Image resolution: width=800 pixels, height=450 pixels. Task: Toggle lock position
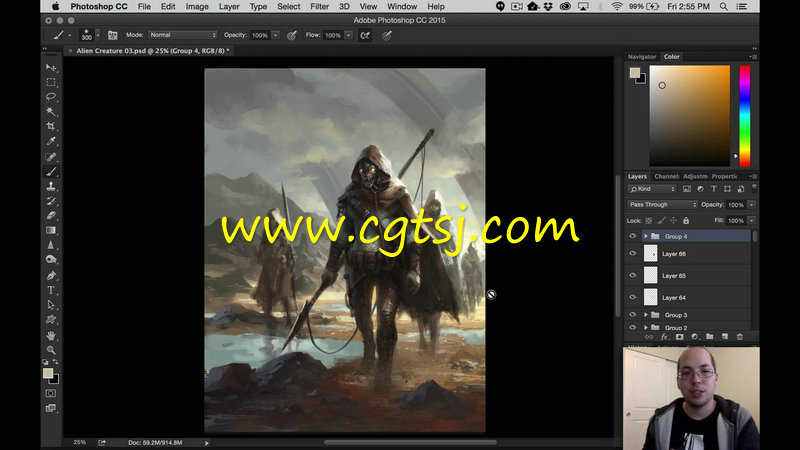(x=673, y=221)
